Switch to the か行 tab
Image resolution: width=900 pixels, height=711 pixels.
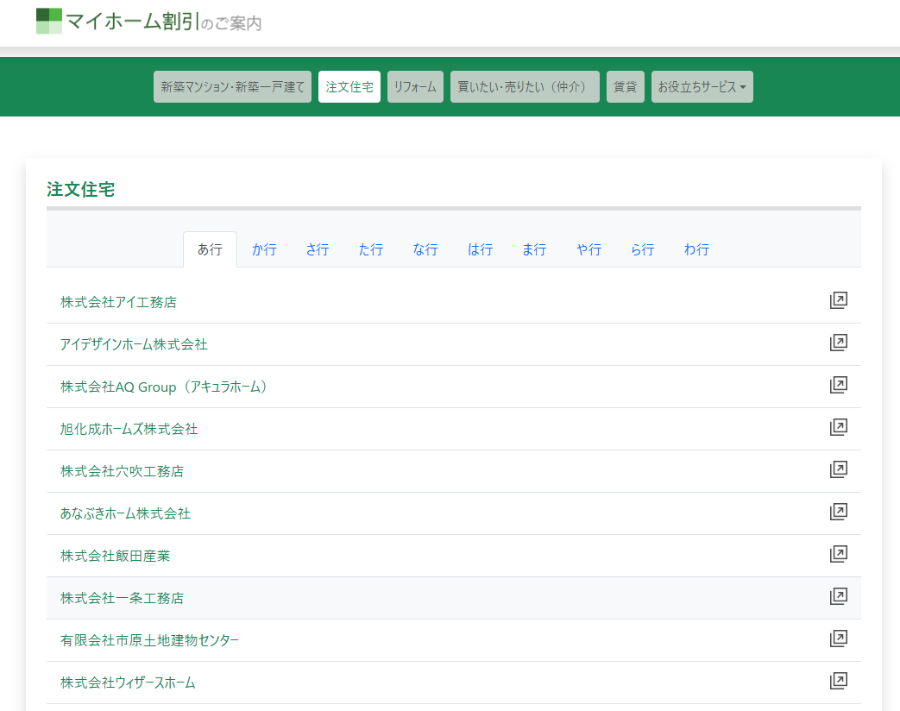[264, 250]
